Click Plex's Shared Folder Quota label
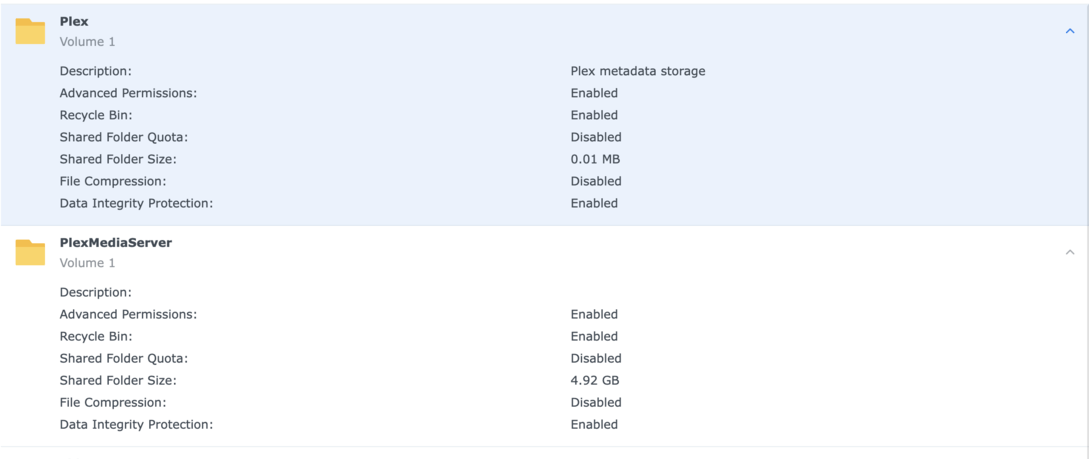This screenshot has height=459, width=1089. pyautogui.click(x=123, y=137)
